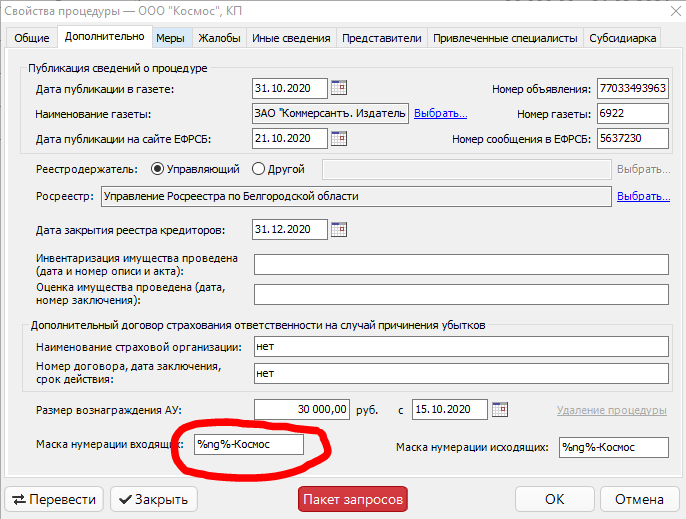Click Выбрать link for Росреестр
The image size is (686, 519).
(x=643, y=196)
